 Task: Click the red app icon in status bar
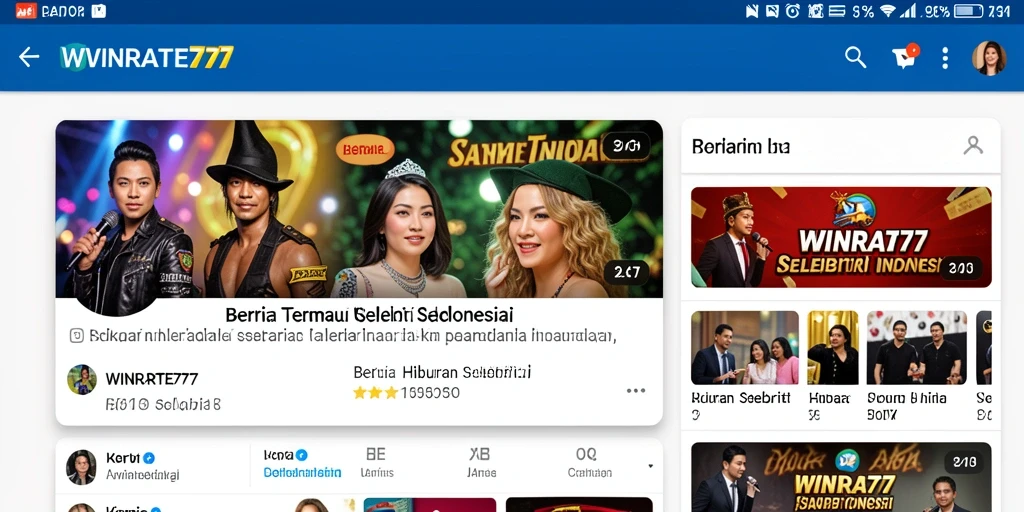point(26,11)
